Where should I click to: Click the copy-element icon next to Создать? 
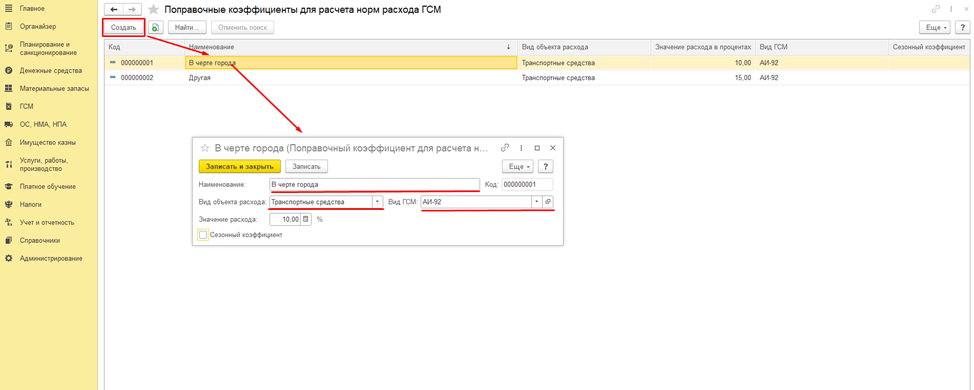point(156,27)
